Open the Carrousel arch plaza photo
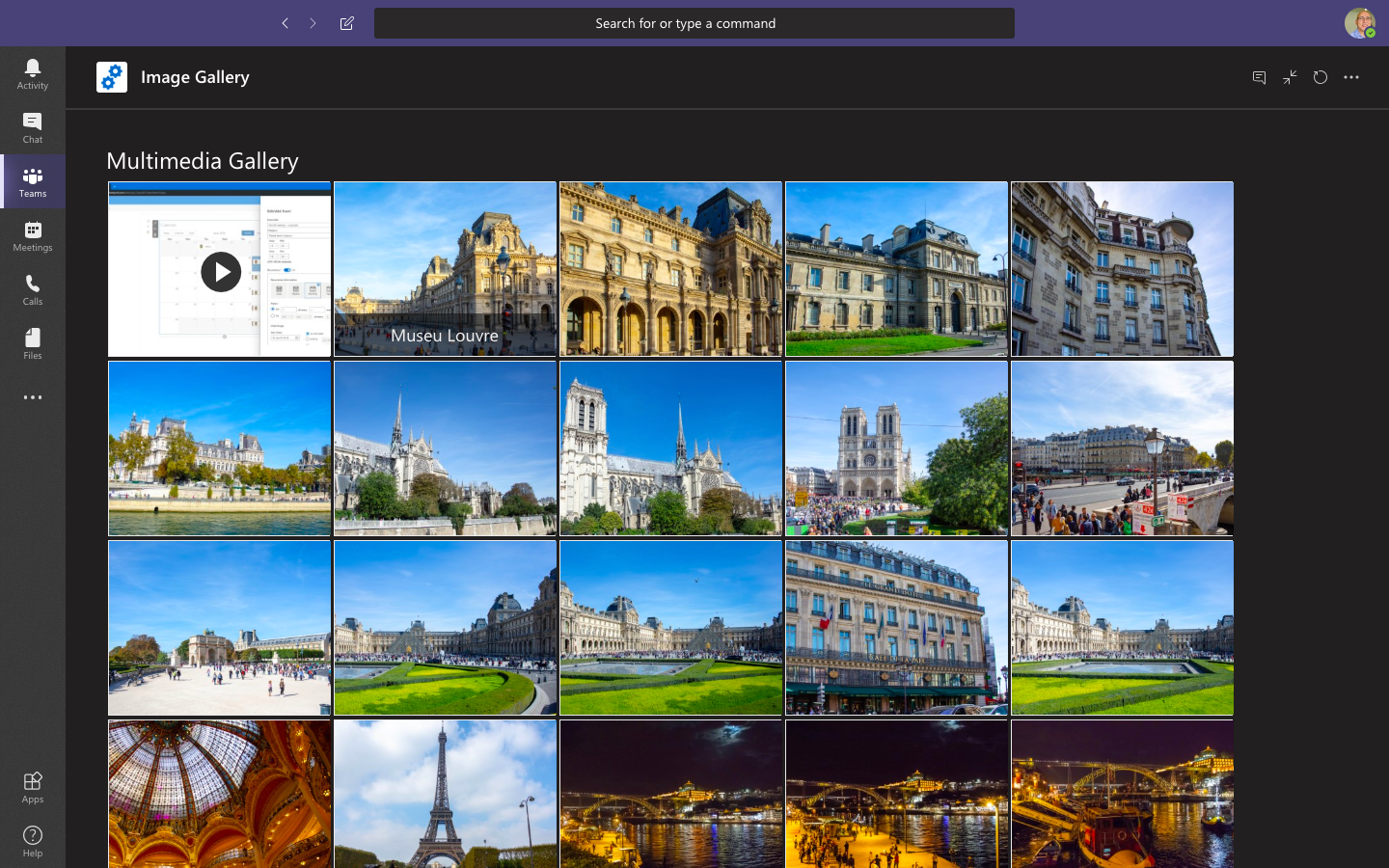The height and width of the screenshot is (868, 1389). pyautogui.click(x=220, y=628)
